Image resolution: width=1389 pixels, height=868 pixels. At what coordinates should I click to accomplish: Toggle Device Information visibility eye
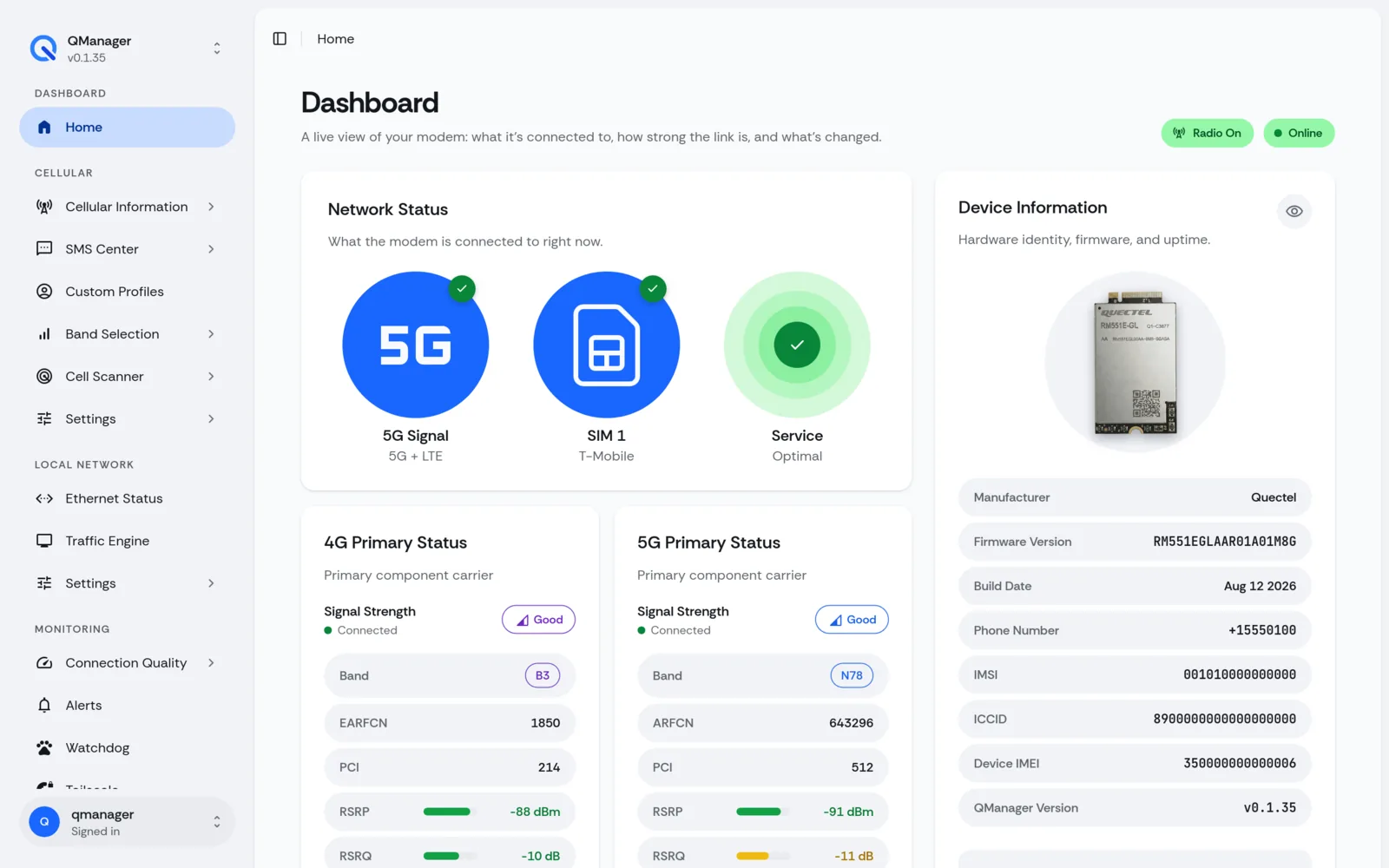1294,211
